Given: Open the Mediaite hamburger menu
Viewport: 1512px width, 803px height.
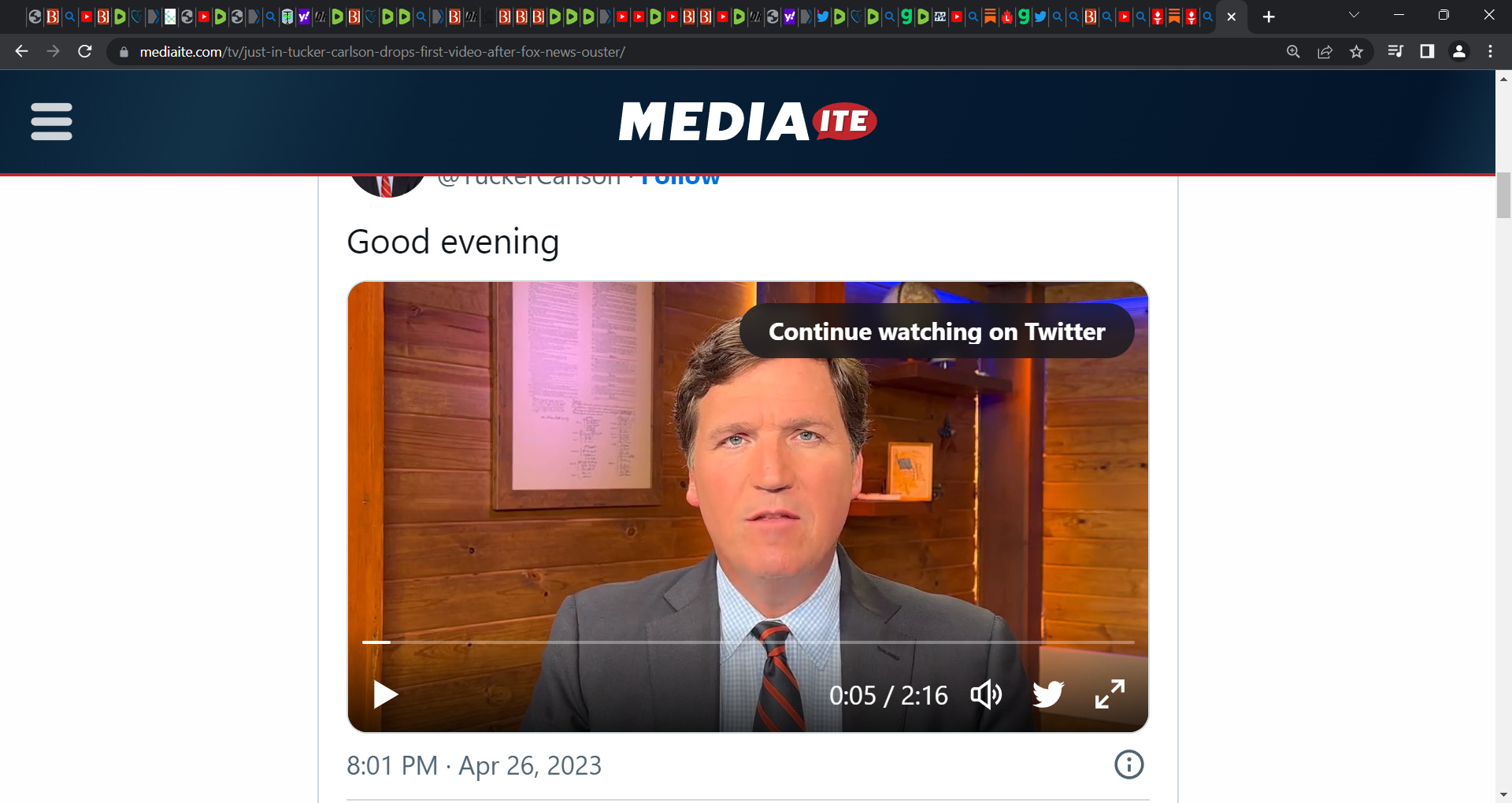Looking at the screenshot, I should pyautogui.click(x=51, y=121).
